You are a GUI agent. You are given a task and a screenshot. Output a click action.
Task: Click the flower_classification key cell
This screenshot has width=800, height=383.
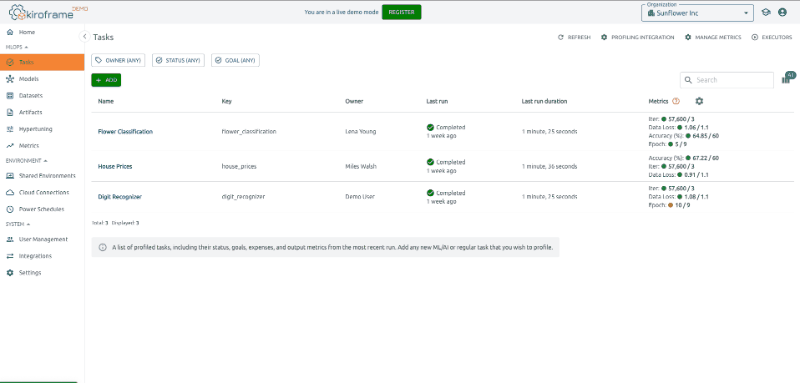[248, 132]
